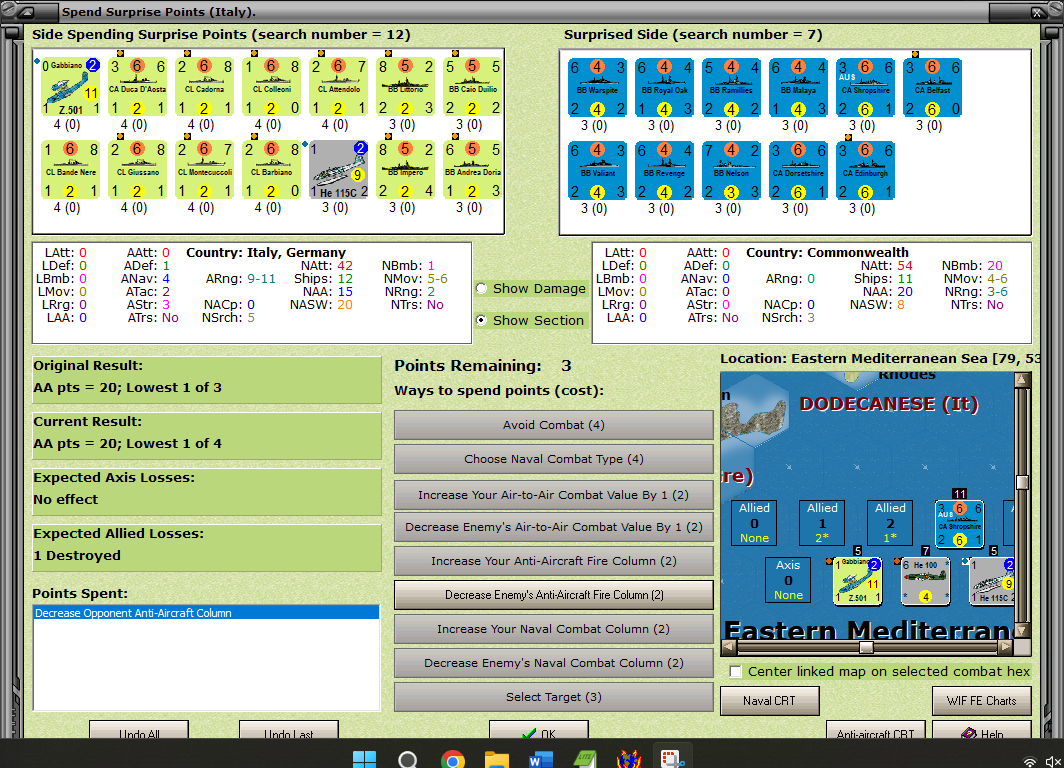Viewport: 1064px width, 768px height.
Task: Select the BB Nelson counter
Action: (732, 171)
